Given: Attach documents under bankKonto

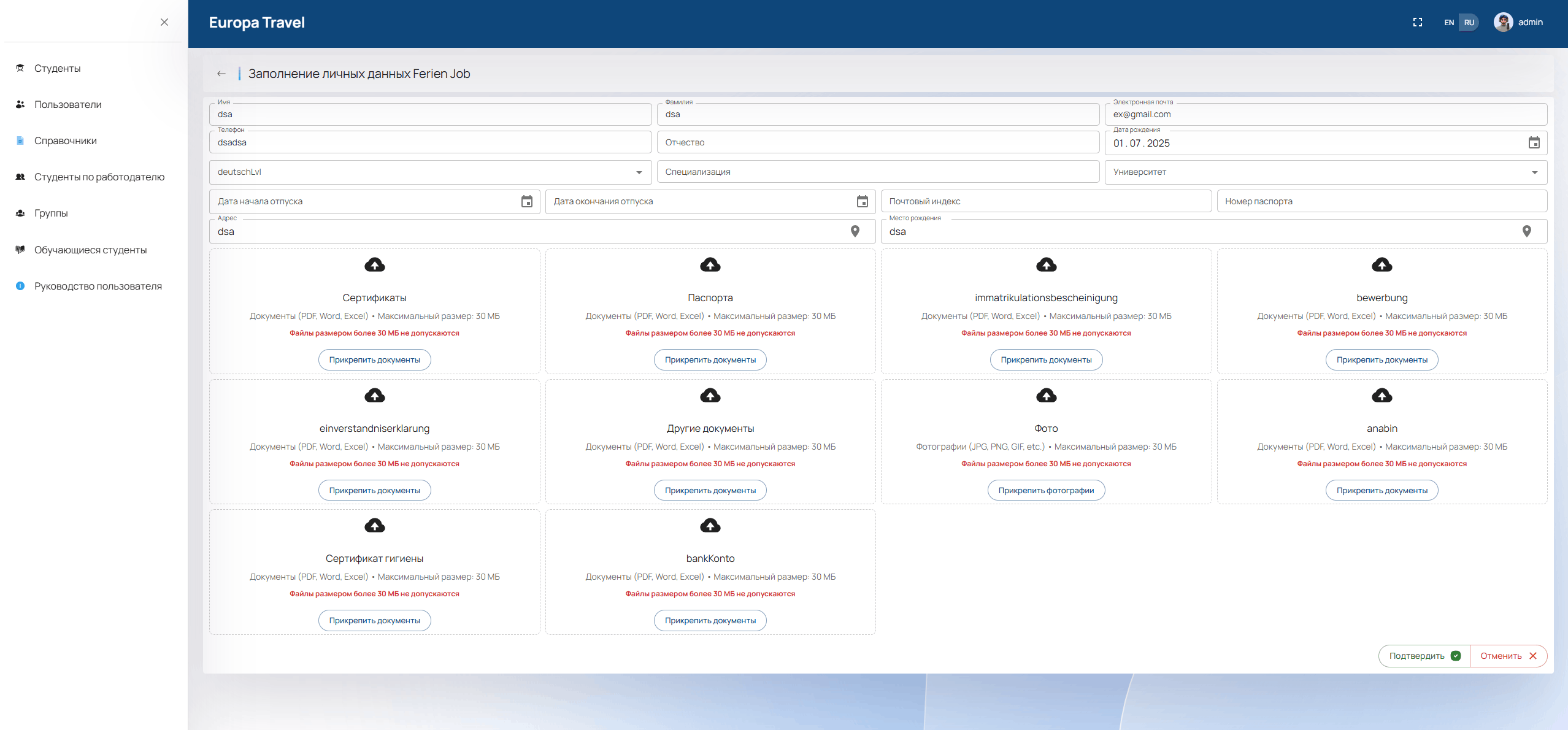Looking at the screenshot, I should 710,621.
